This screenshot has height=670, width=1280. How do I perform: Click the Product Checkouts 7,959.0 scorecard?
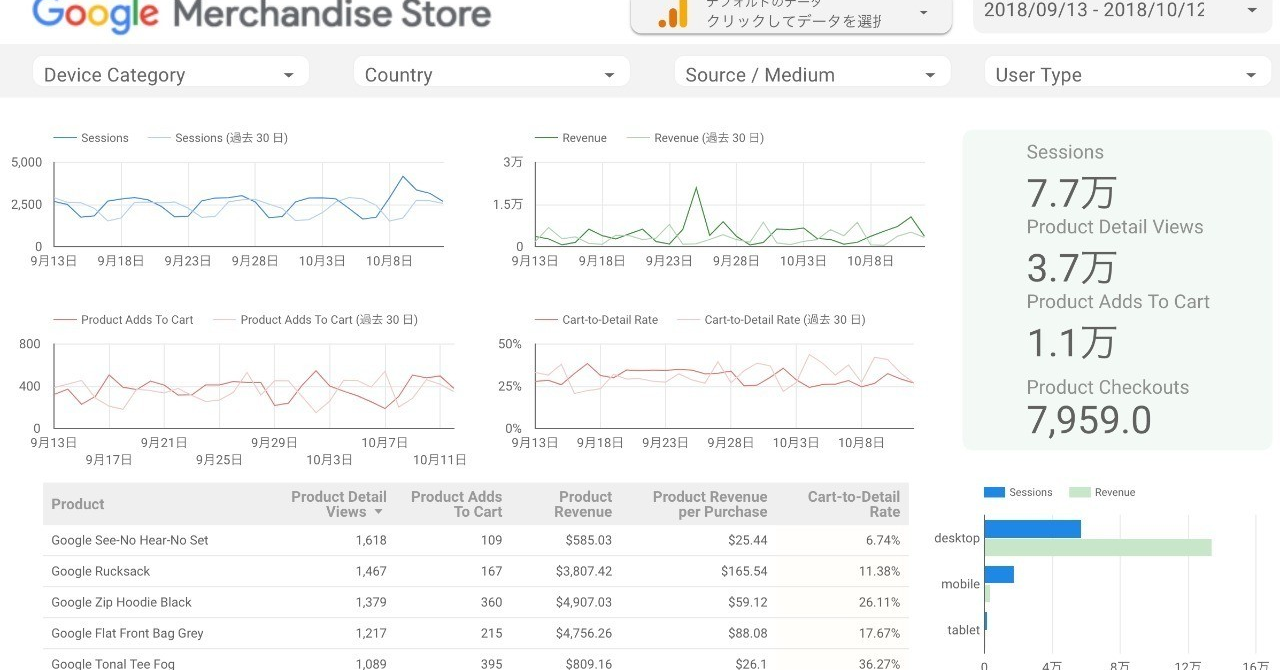click(1089, 420)
